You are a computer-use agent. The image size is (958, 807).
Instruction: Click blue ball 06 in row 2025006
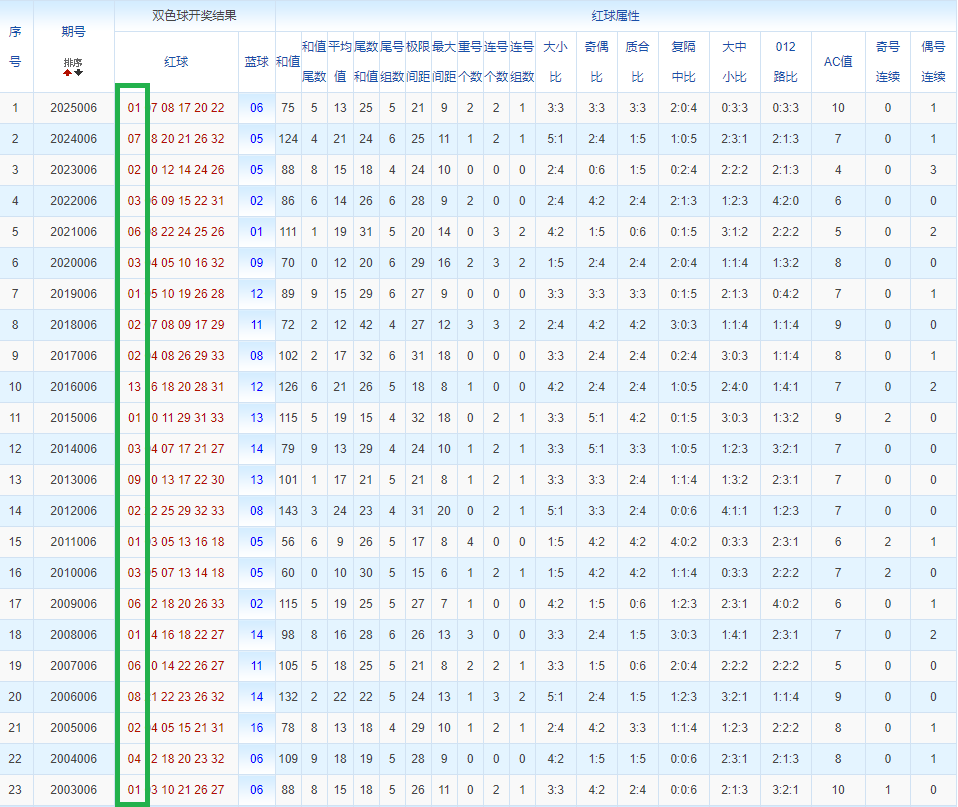[257, 108]
